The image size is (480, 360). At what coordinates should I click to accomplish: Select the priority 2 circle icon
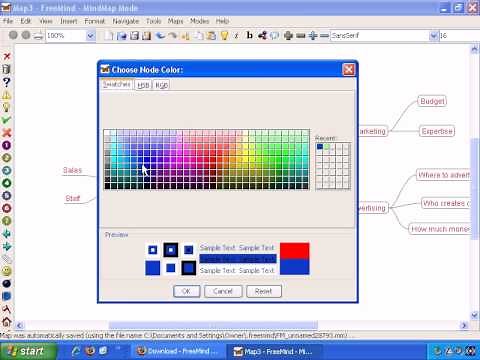tap(7, 158)
